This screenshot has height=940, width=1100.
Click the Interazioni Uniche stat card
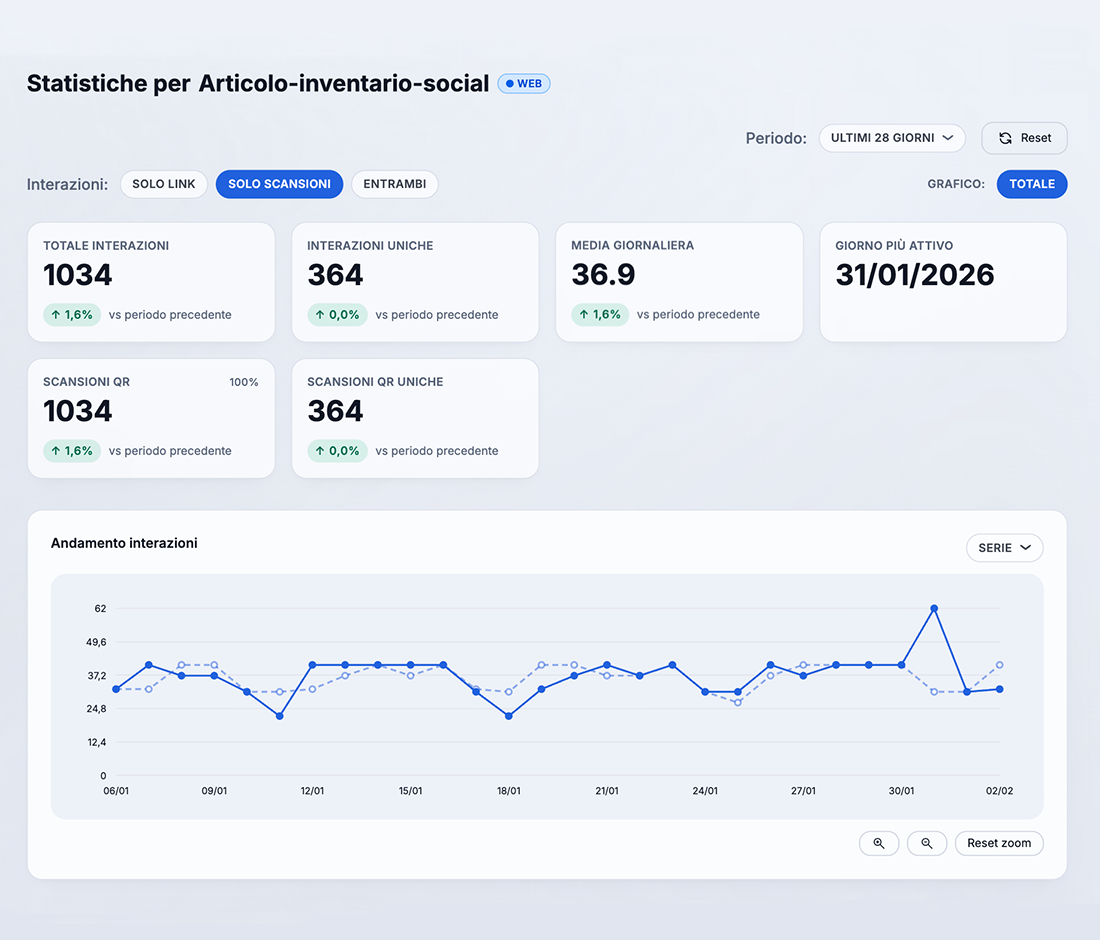[415, 282]
